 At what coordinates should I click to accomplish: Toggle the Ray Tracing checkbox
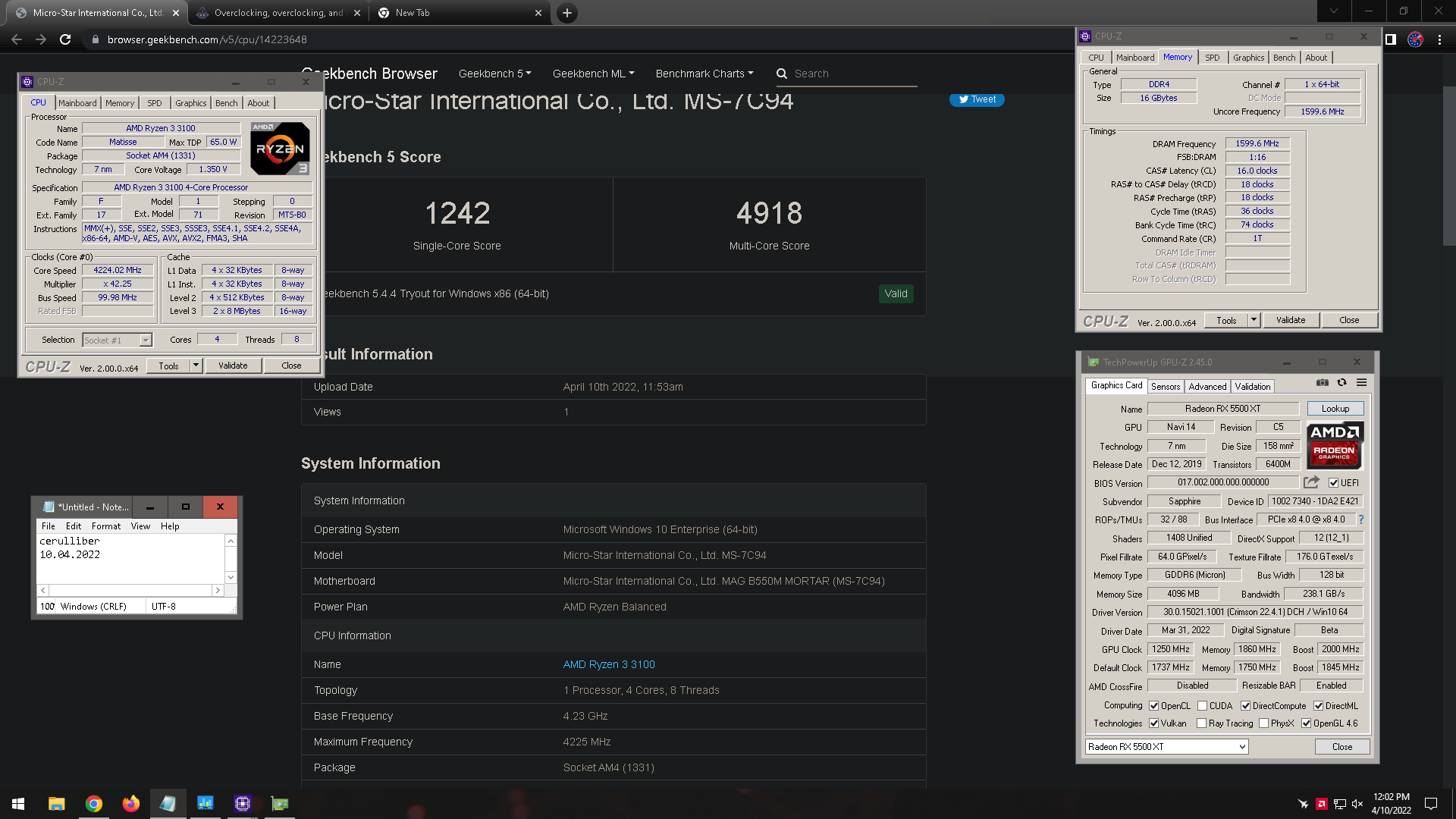(x=1201, y=723)
